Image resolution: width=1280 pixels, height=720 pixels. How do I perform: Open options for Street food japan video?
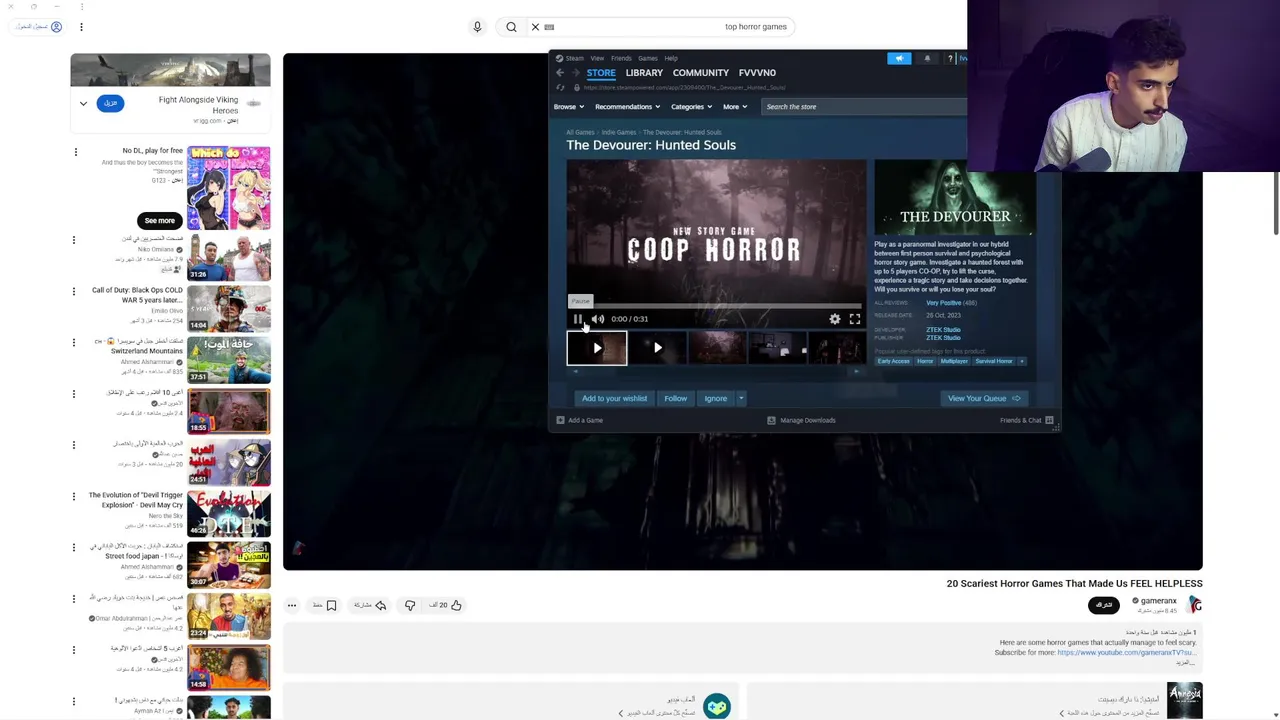coord(73,547)
